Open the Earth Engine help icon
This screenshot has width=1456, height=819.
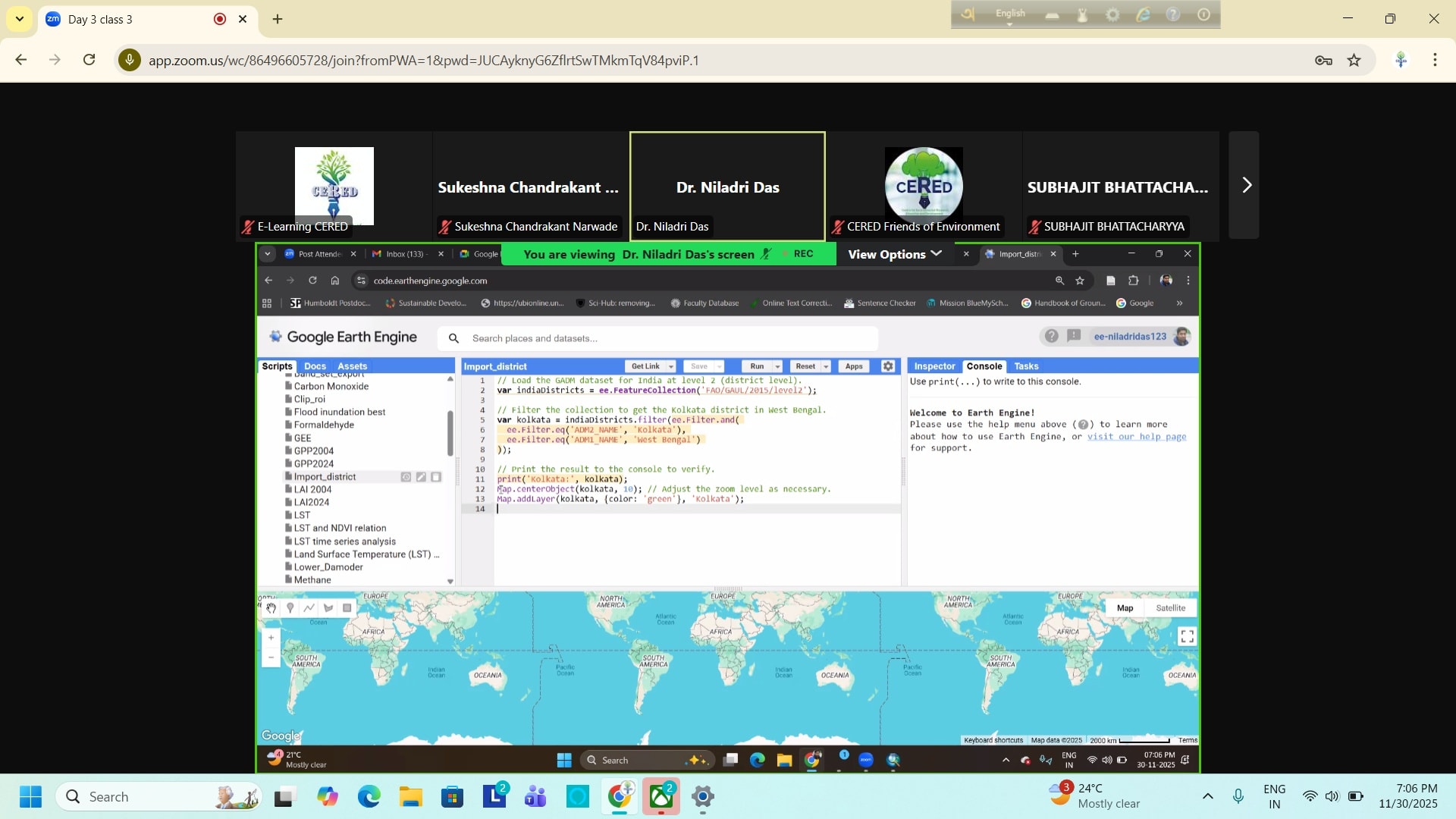1051,336
